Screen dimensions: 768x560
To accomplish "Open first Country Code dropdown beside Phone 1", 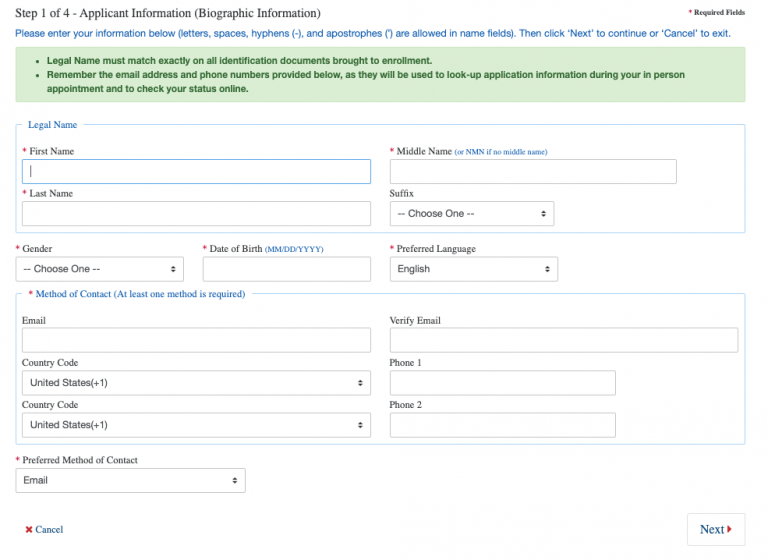I will (196, 383).
